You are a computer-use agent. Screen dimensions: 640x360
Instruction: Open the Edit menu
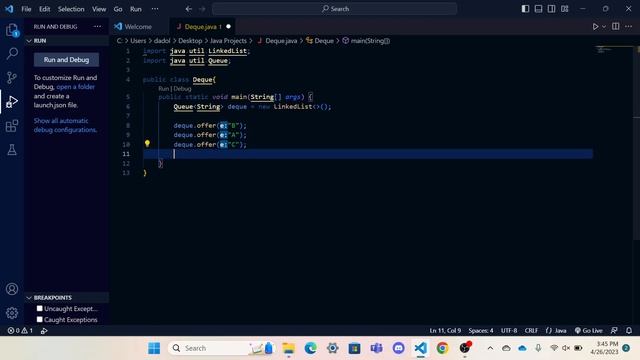pos(44,9)
